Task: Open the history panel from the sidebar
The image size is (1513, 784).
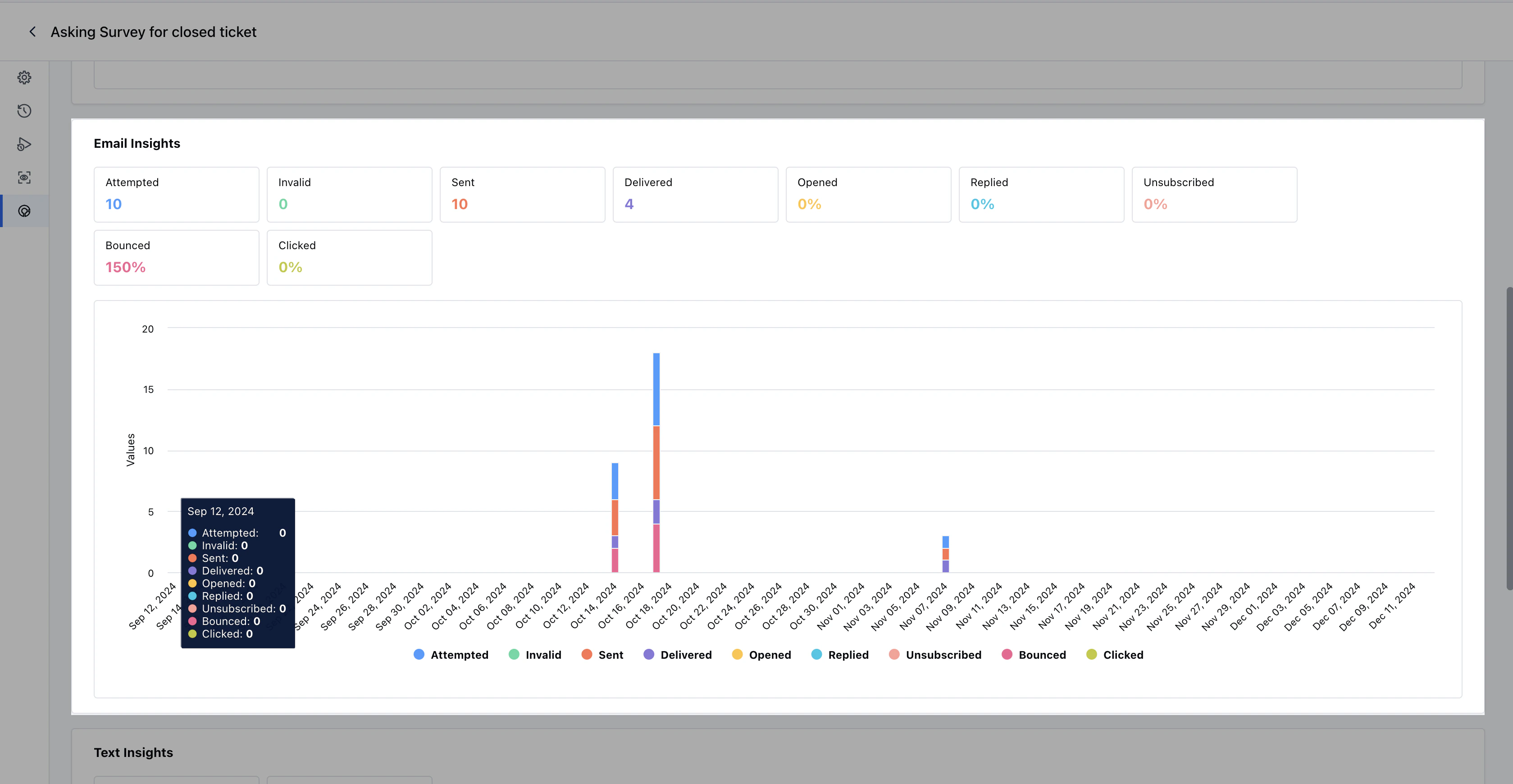Action: [24, 110]
